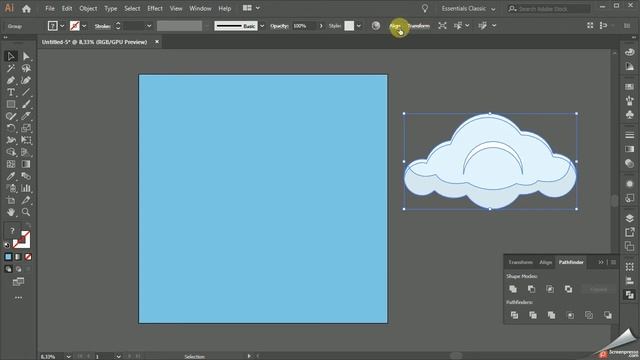The height and width of the screenshot is (360, 640).
Task: Select the Scale tool
Action: point(26,128)
